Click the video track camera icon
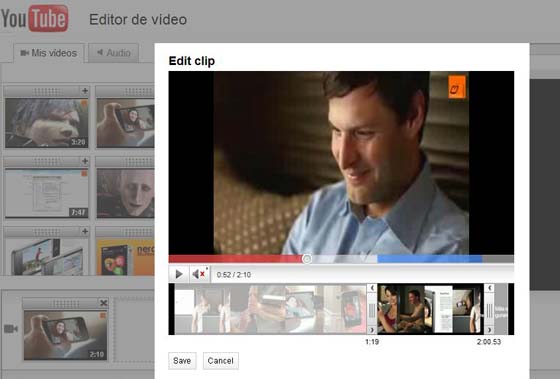 point(11,329)
